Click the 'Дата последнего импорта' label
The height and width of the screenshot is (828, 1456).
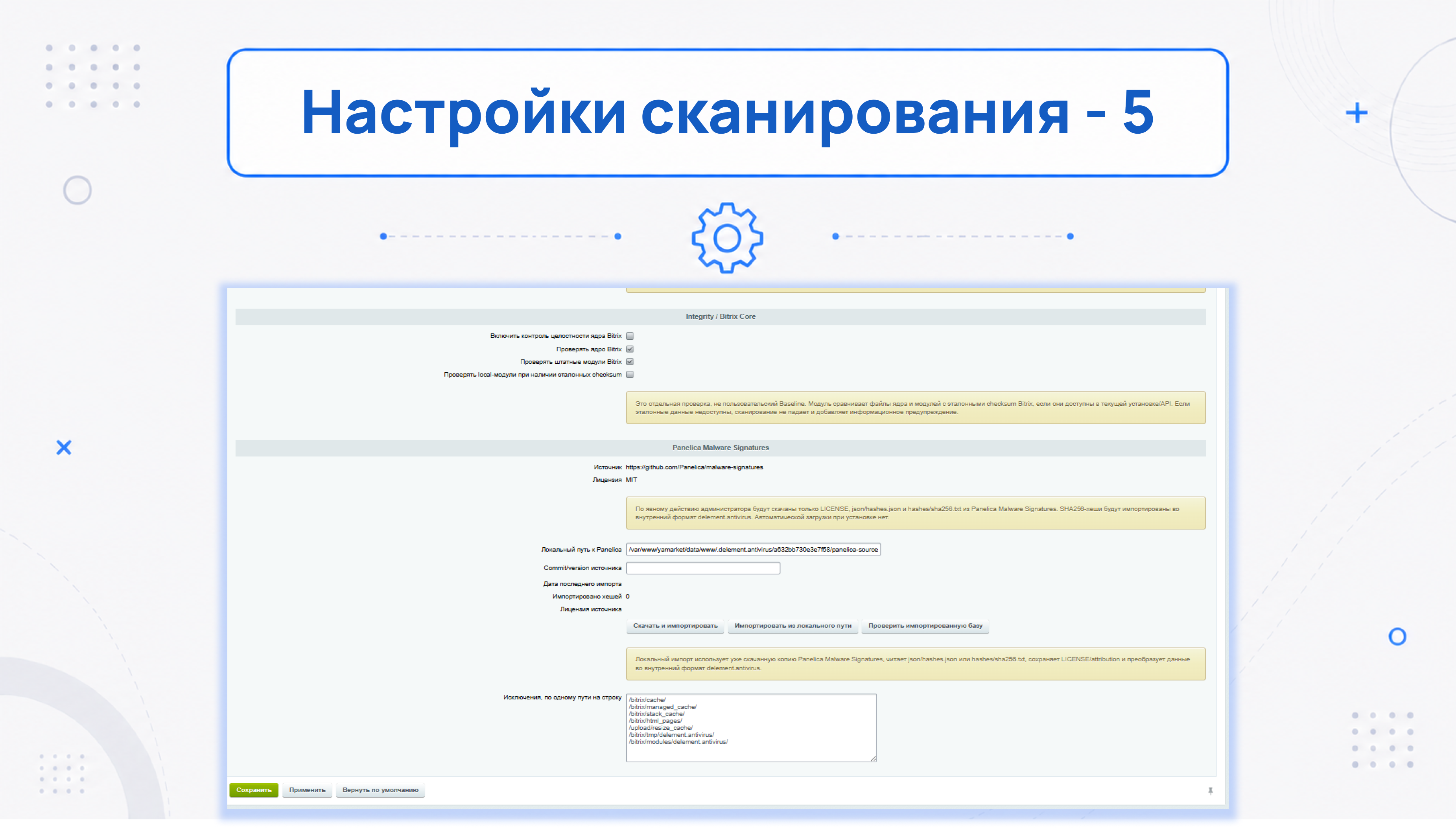(582, 584)
